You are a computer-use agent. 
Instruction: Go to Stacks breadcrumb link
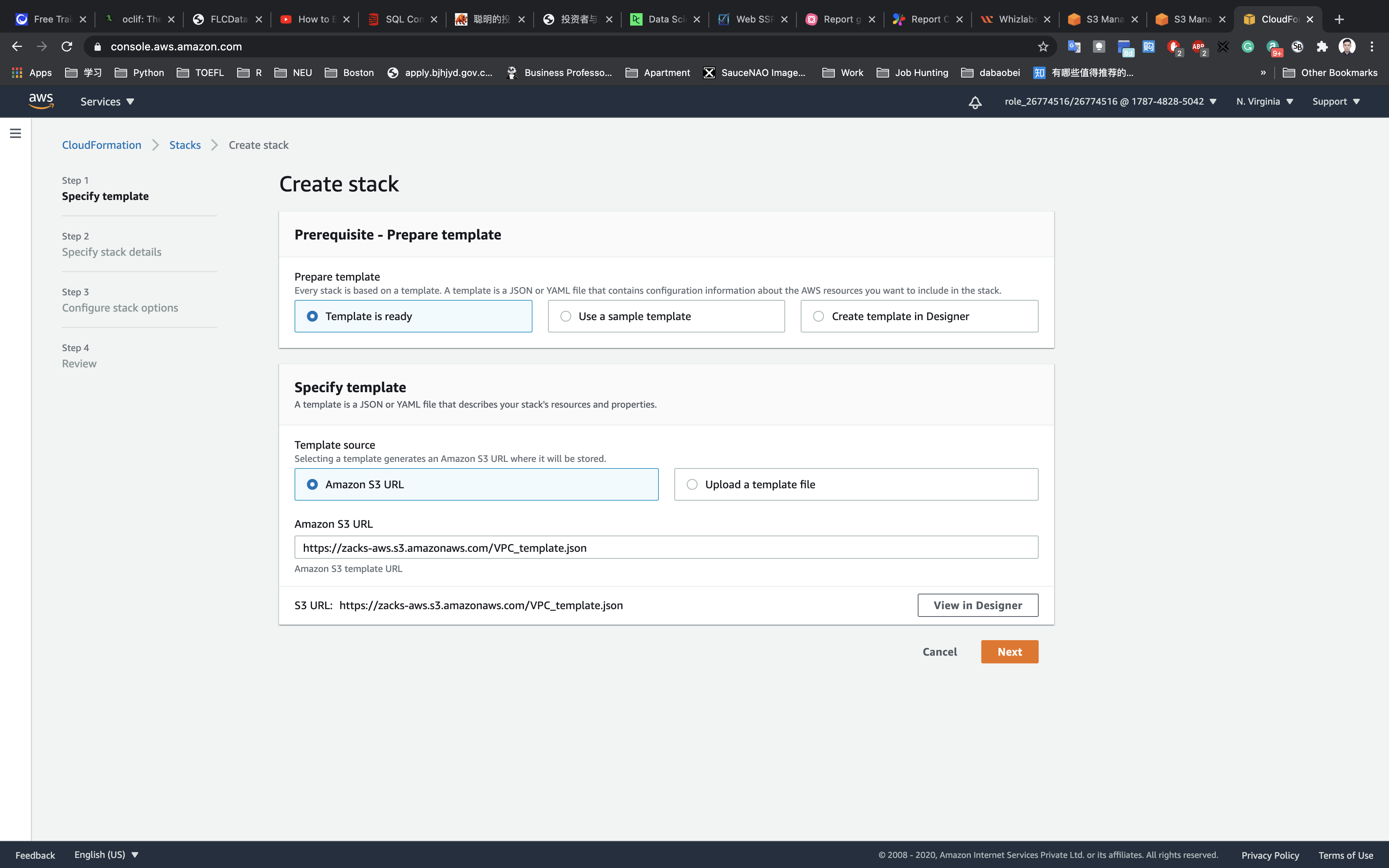click(185, 145)
